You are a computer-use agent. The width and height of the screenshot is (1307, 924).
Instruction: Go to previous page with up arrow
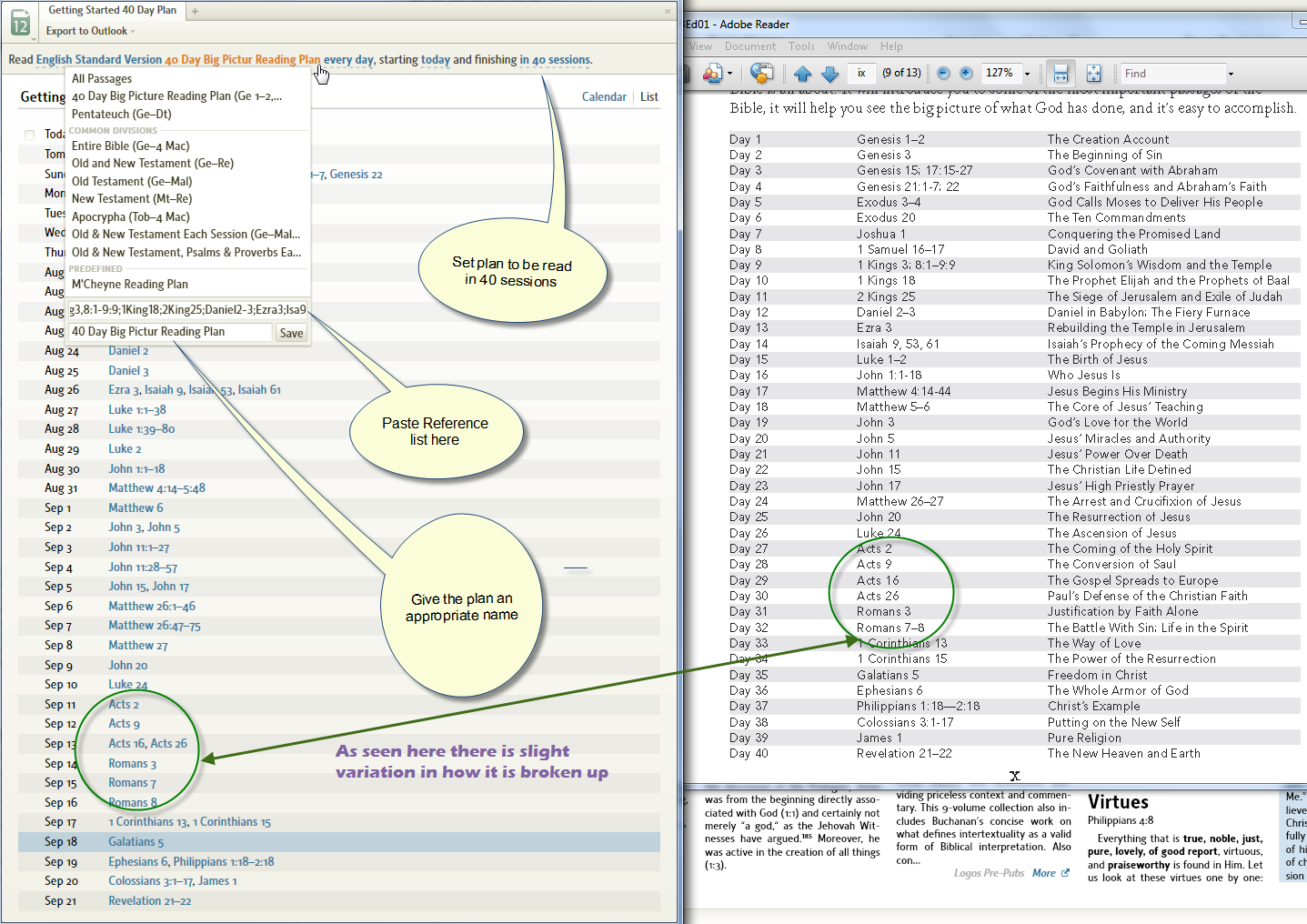tap(802, 74)
